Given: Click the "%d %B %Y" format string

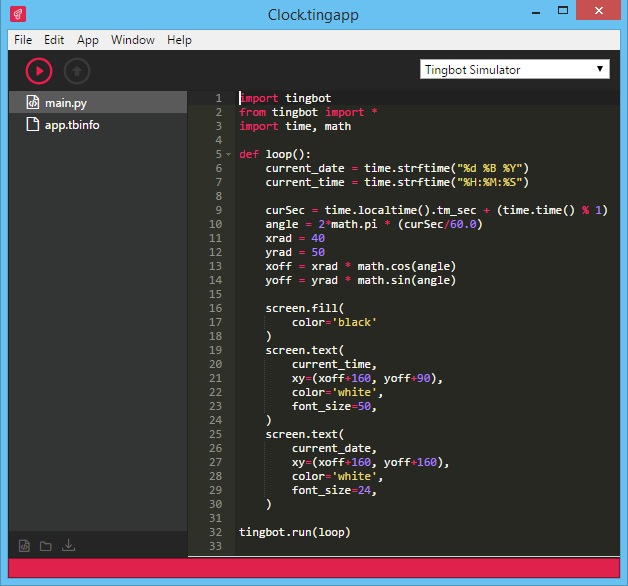Looking at the screenshot, I should click(489, 168).
